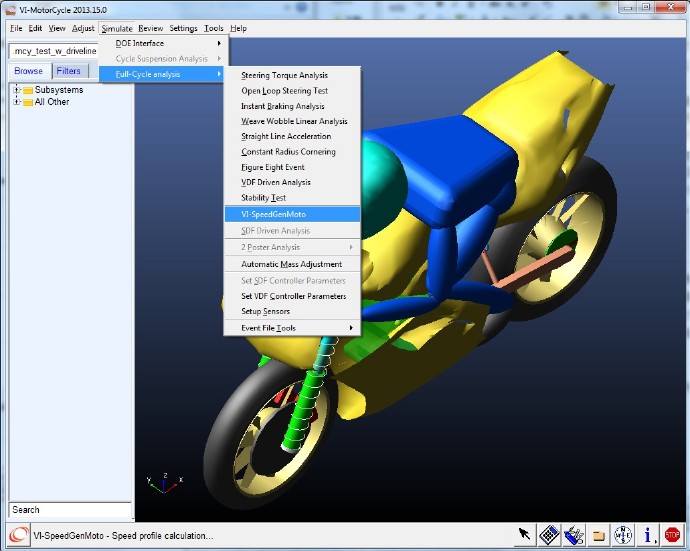The height and width of the screenshot is (551, 690).
Task: Click the select arrow tool in status bar
Action: [524, 535]
